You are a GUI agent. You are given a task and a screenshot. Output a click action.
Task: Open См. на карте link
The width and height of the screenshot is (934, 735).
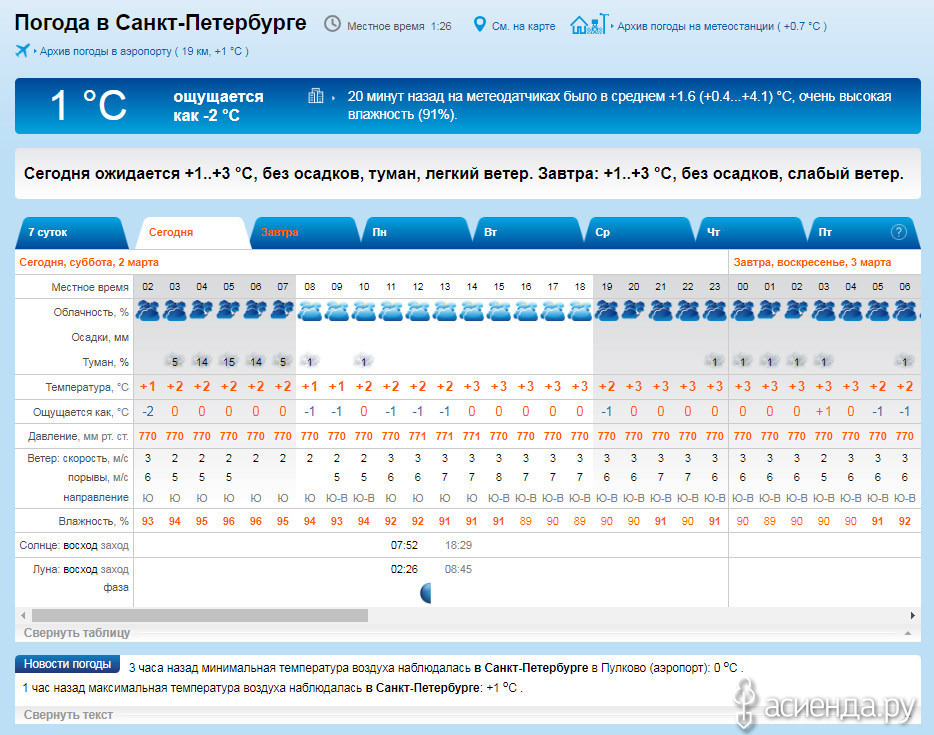(x=523, y=26)
